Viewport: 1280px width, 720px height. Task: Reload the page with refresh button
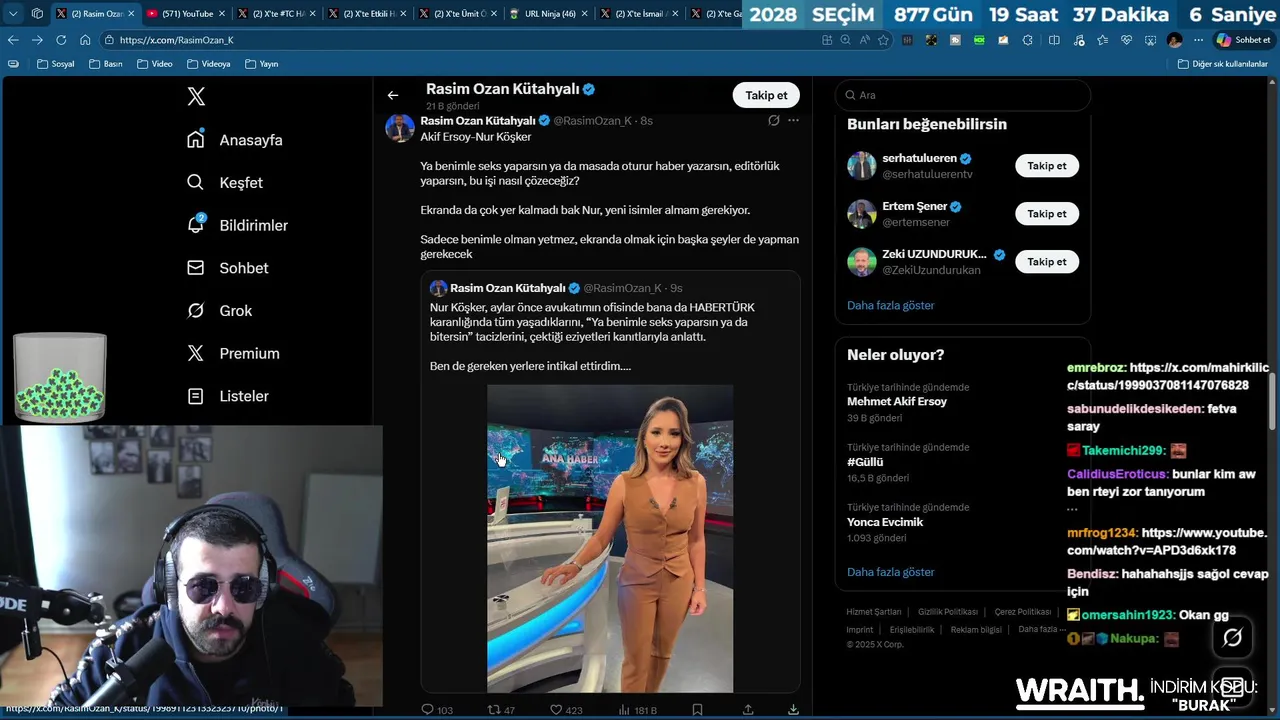click(x=61, y=40)
